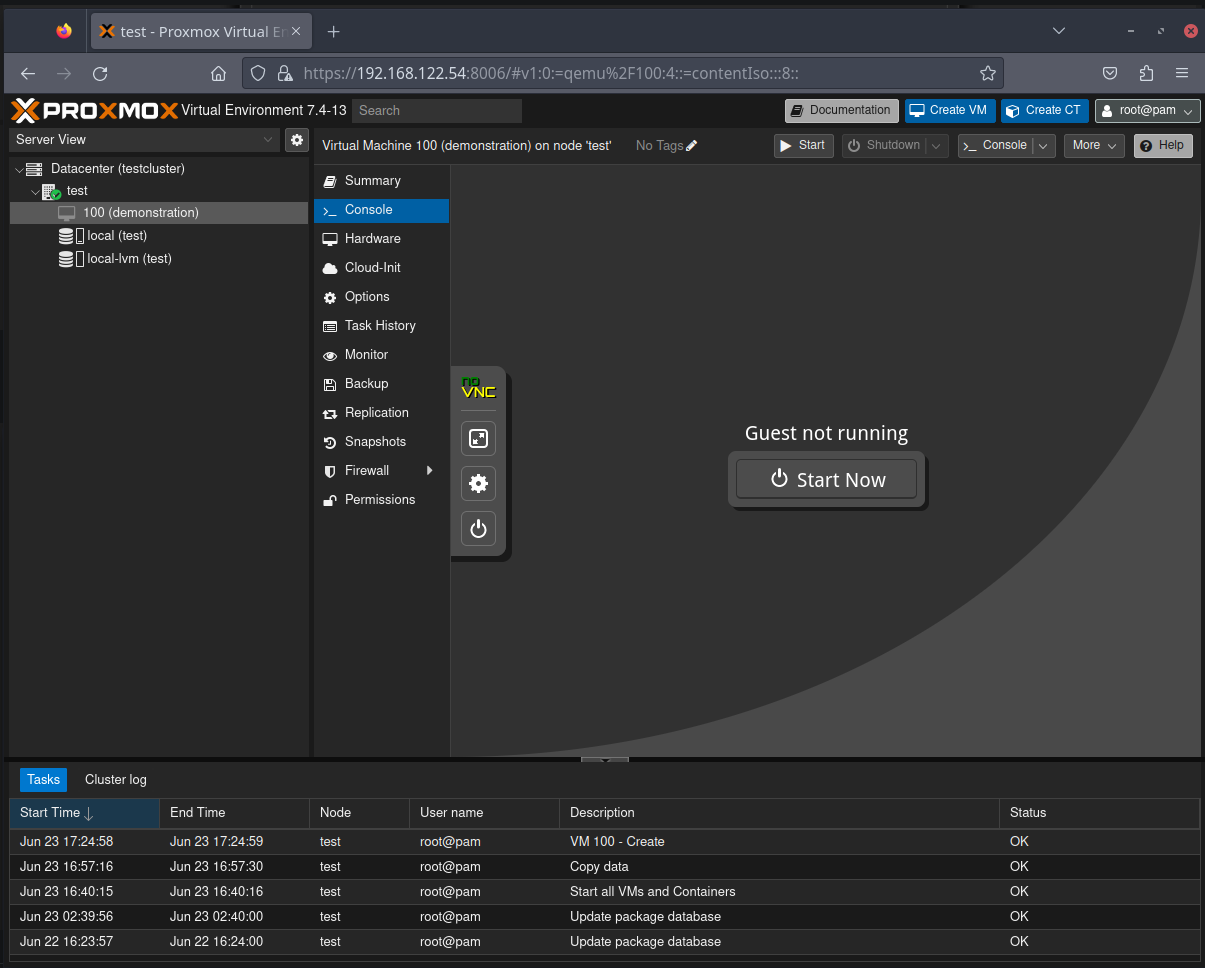Click the test node icon
The image size is (1205, 968).
(52, 191)
